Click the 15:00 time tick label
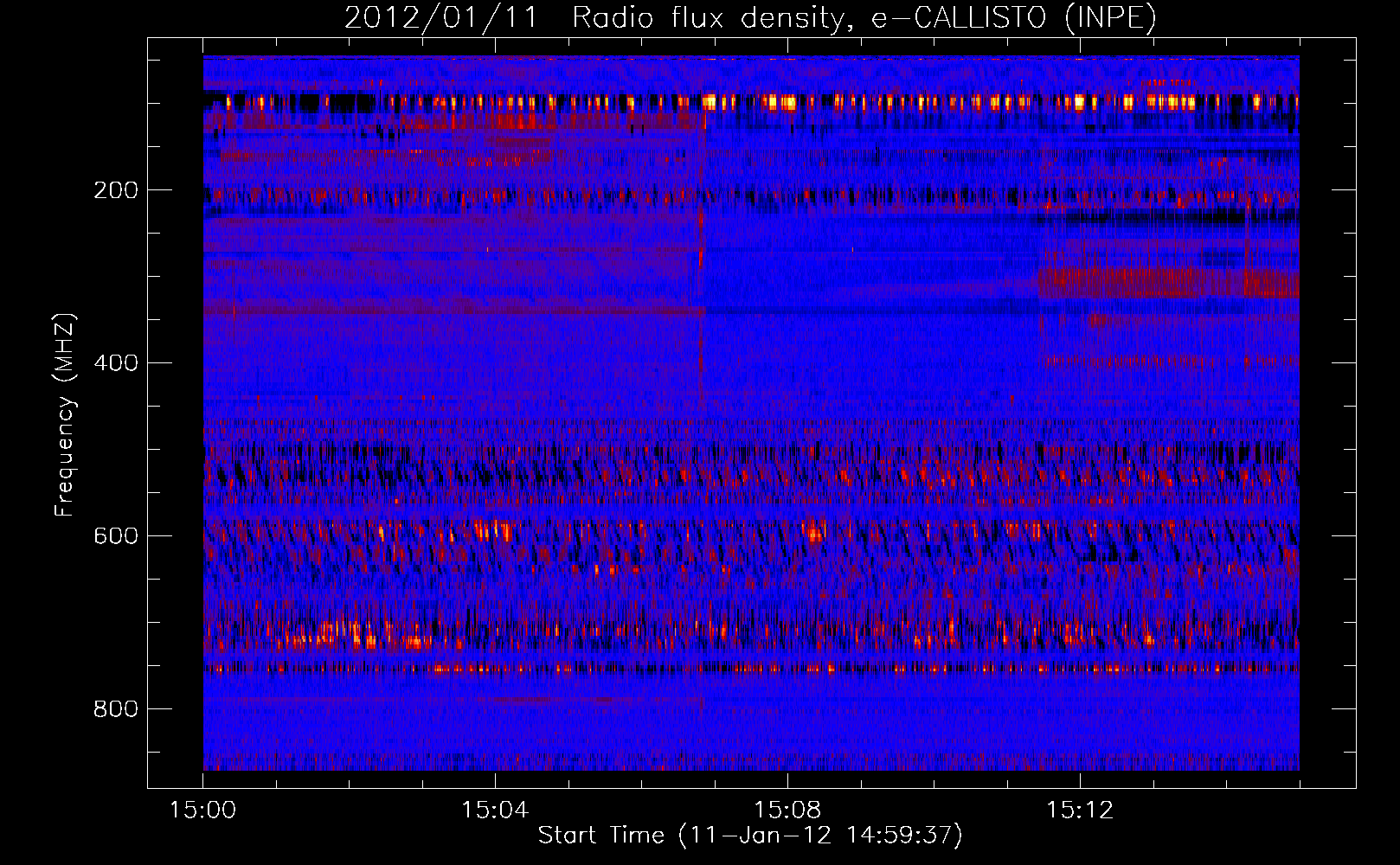This screenshot has width=1400, height=865. click(203, 811)
